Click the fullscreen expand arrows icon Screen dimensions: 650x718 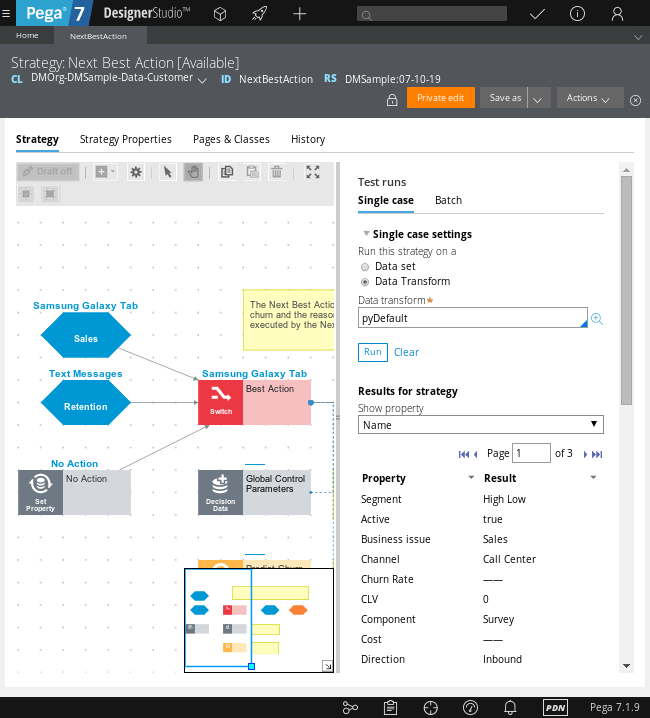(x=313, y=172)
